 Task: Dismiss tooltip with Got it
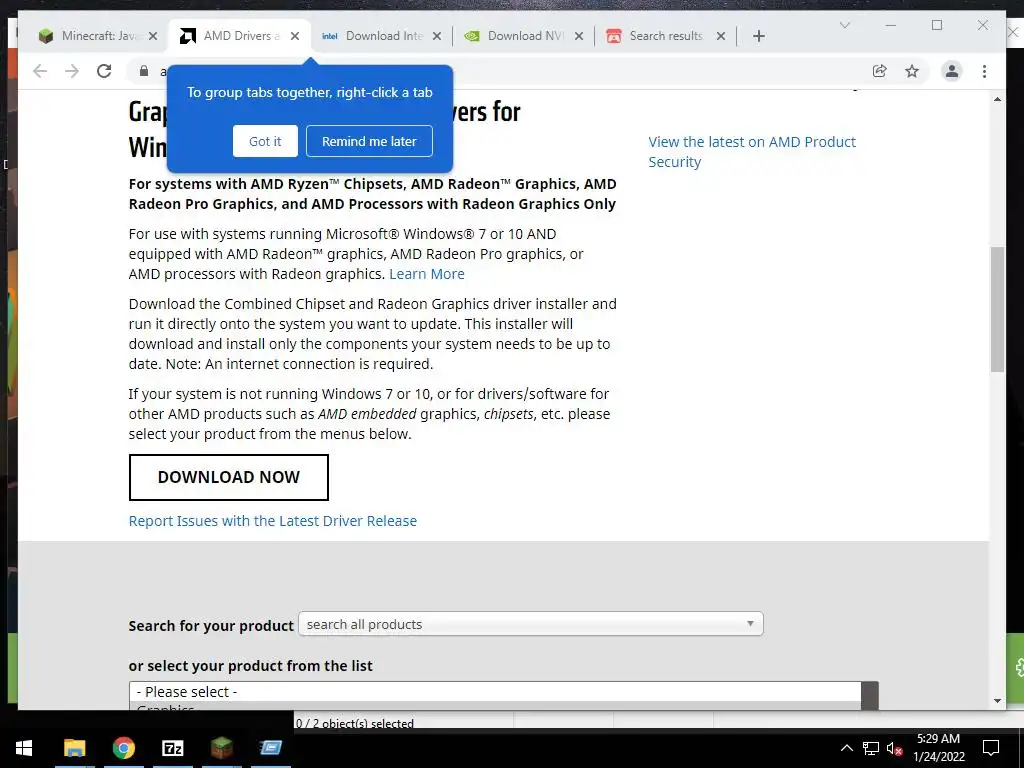point(265,141)
